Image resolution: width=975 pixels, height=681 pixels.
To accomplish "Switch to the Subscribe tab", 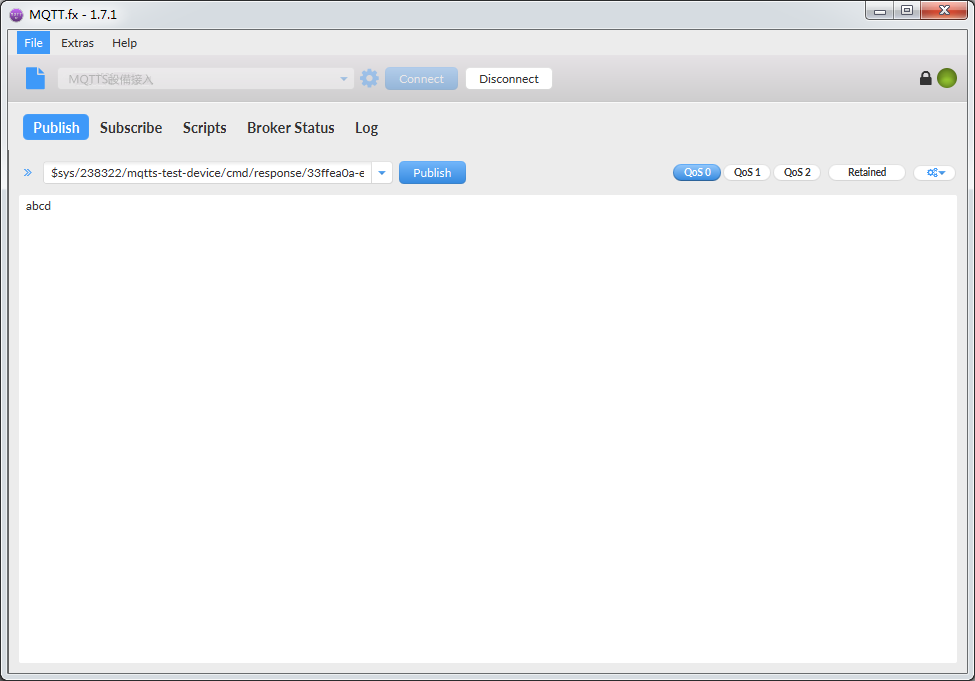I will pos(131,127).
